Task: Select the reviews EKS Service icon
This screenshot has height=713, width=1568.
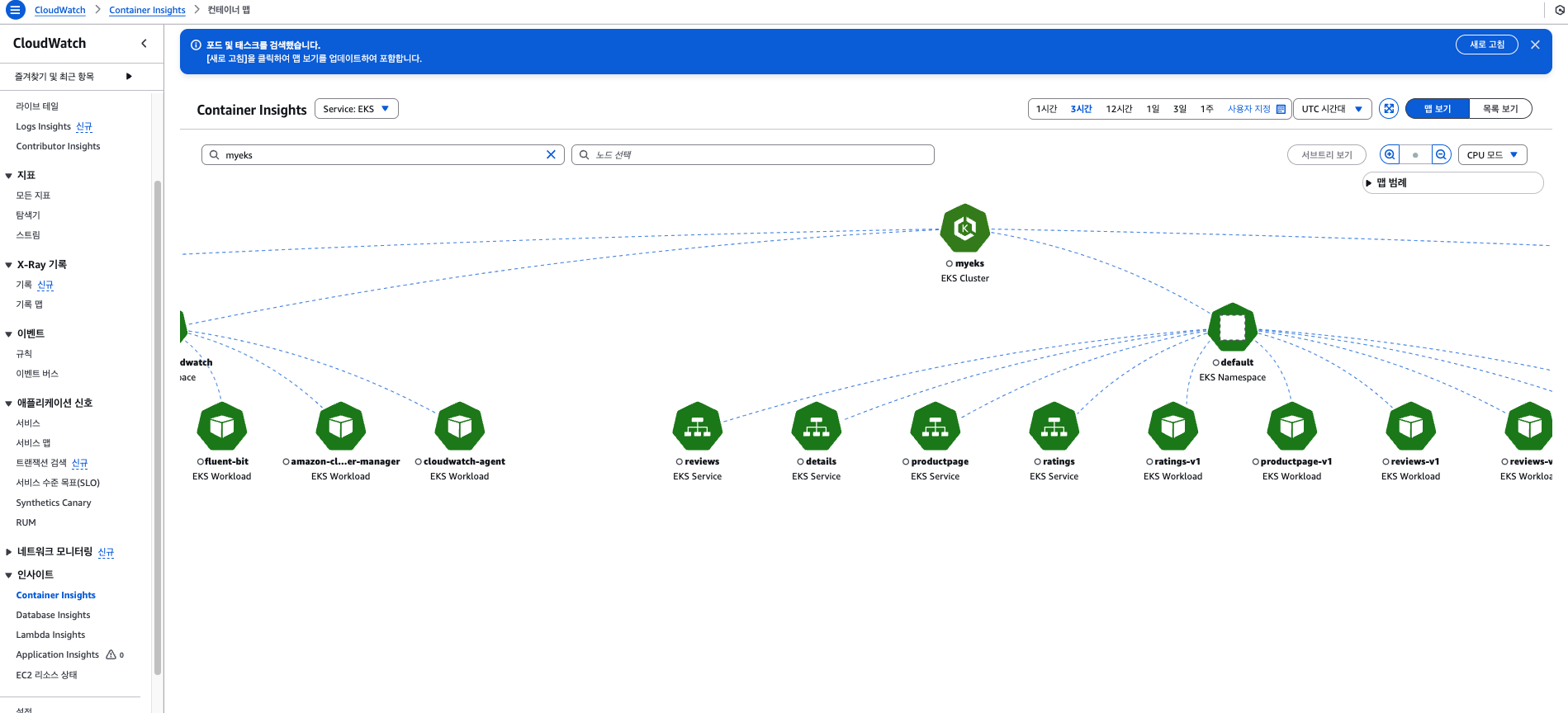Action: pos(697,427)
